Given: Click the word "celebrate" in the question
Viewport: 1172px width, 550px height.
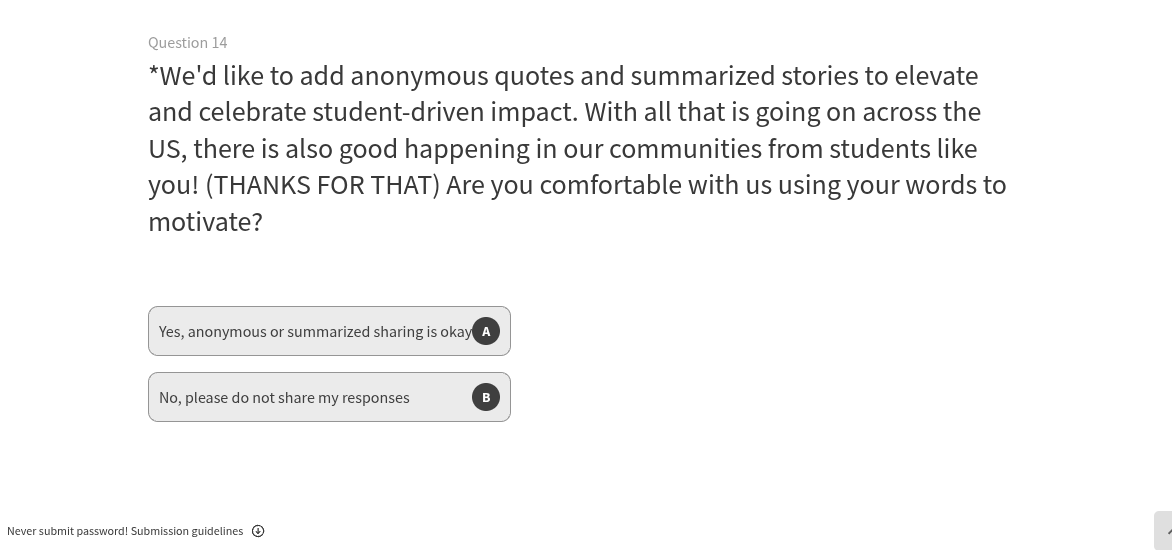Looking at the screenshot, I should [252, 112].
